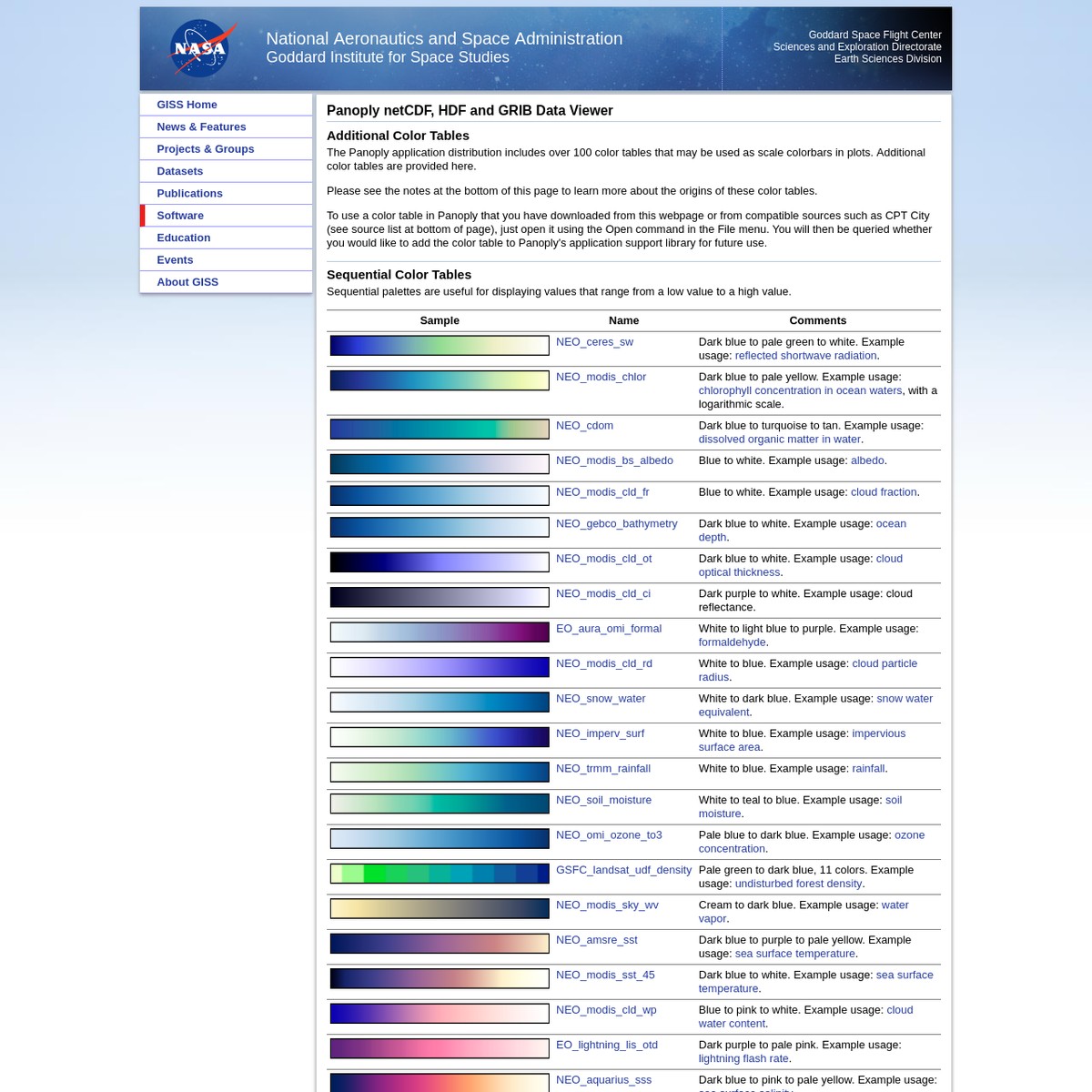Open Earth Sciences Division link

887,58
